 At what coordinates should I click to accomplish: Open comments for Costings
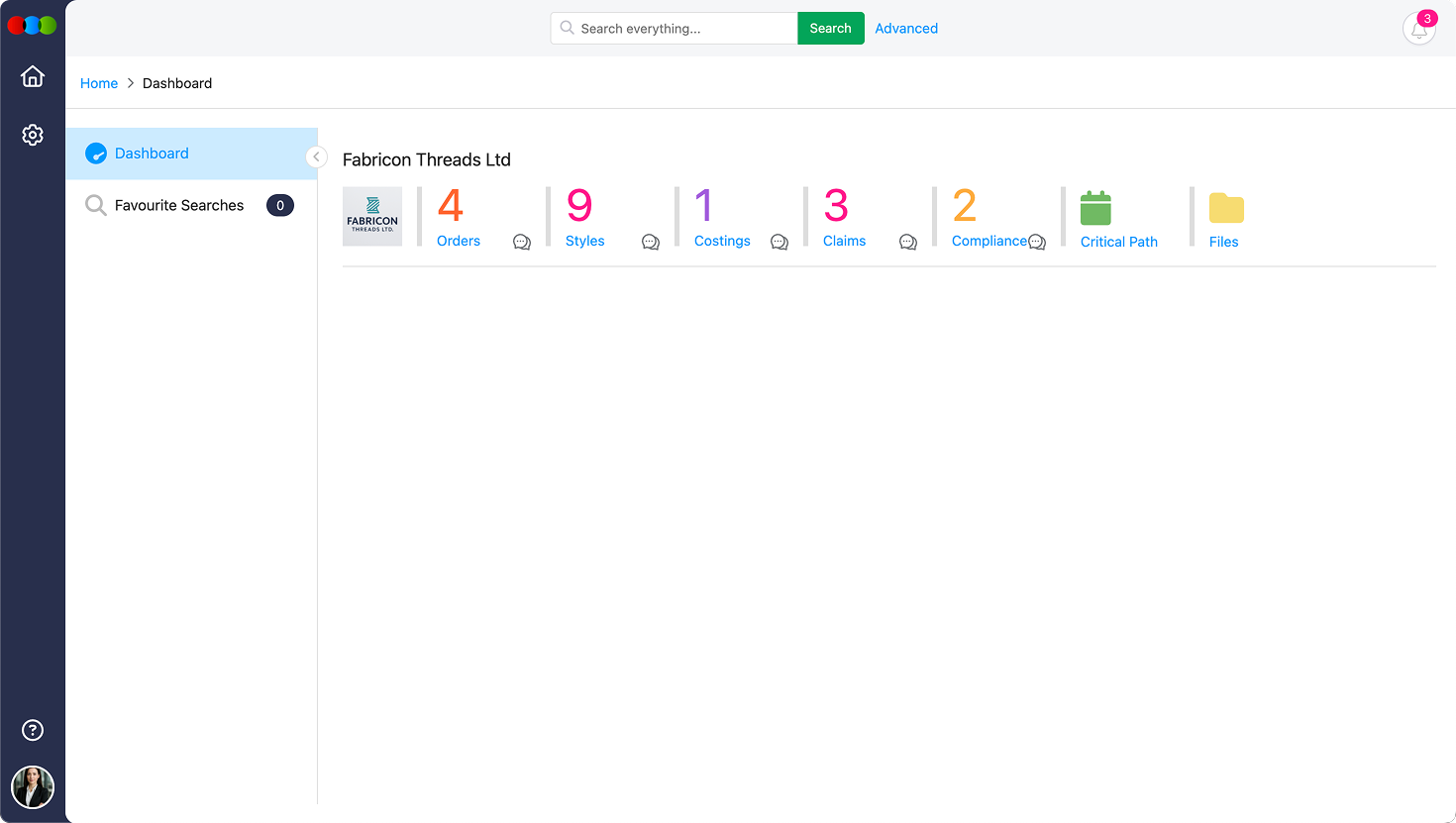(780, 242)
